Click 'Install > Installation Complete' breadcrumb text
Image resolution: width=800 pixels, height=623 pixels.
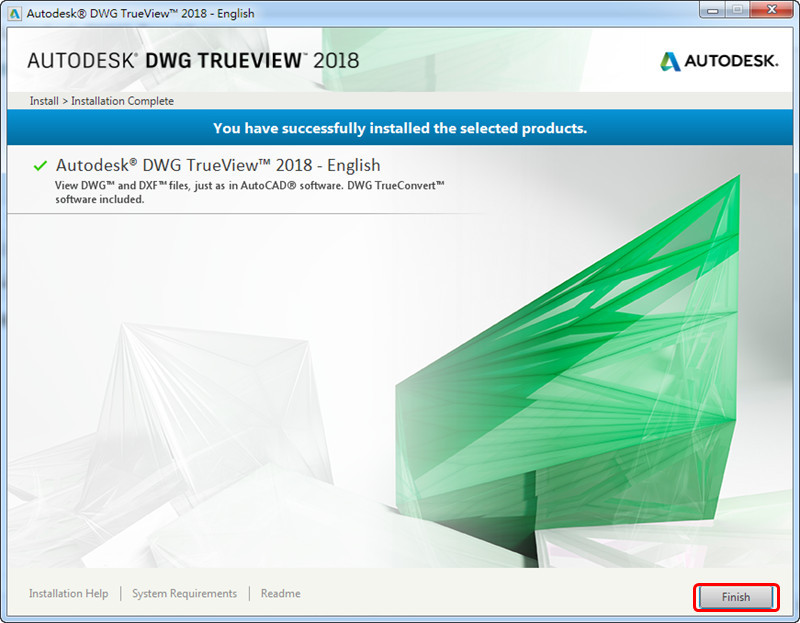click(102, 101)
